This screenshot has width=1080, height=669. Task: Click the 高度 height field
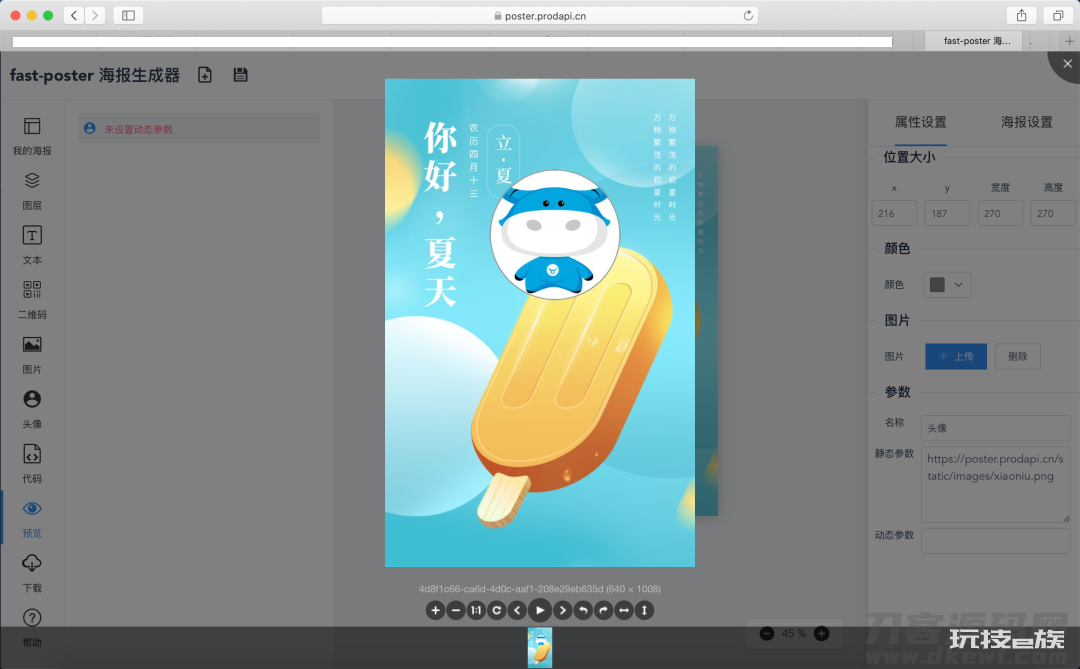click(1052, 213)
